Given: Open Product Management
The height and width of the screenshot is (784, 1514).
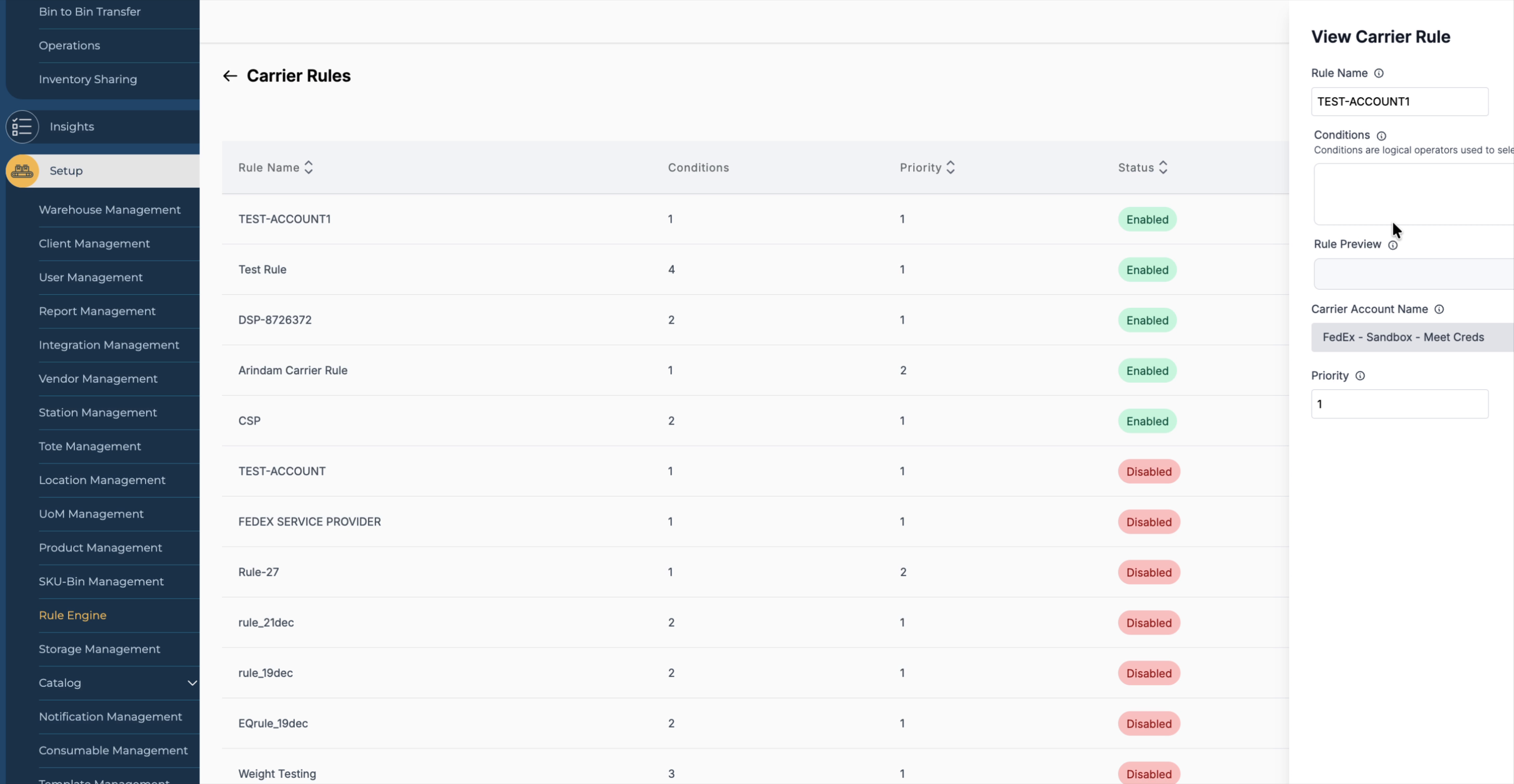Looking at the screenshot, I should tap(100, 548).
